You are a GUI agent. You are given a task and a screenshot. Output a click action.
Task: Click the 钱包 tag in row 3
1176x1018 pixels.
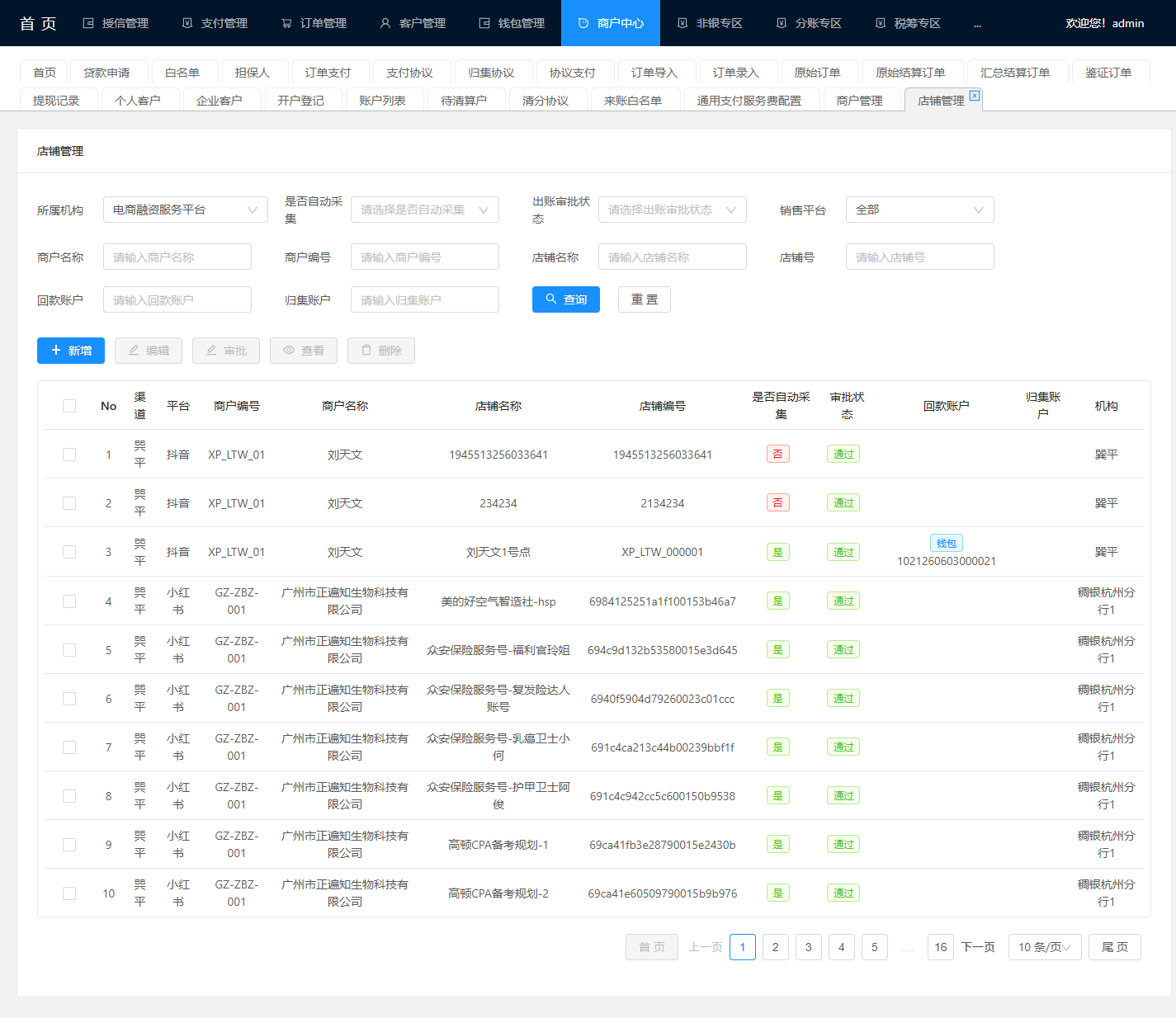[x=947, y=543]
